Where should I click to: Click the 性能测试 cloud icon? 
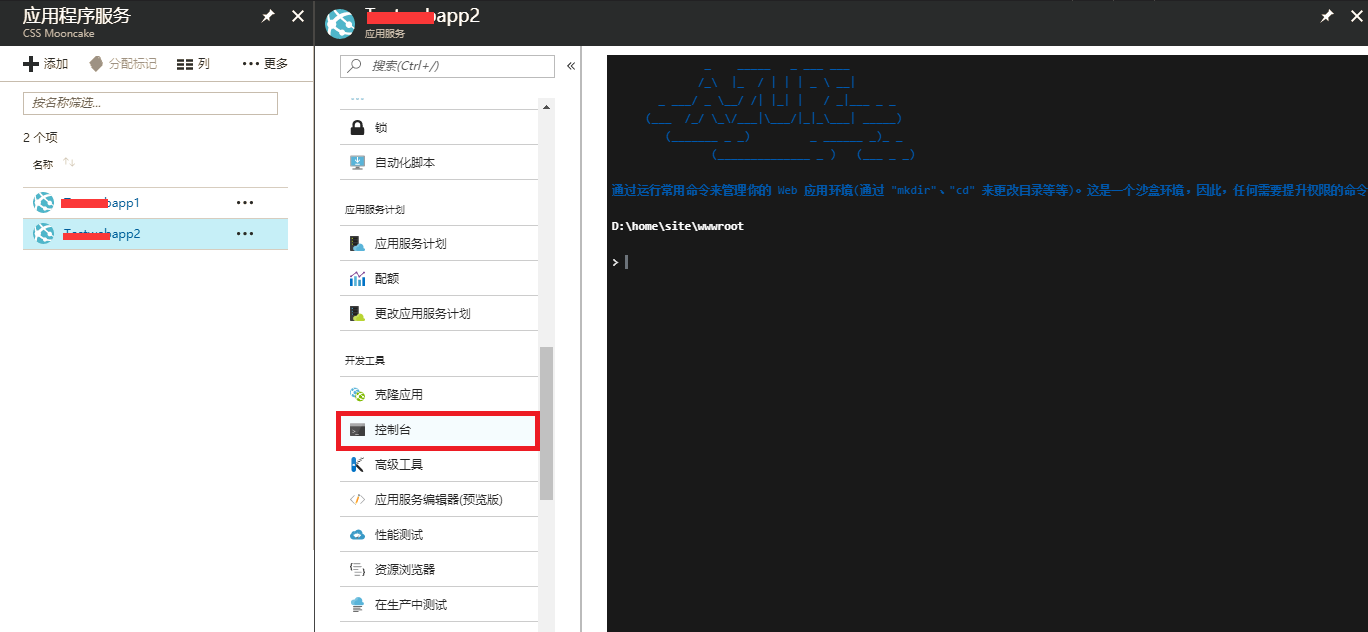click(357, 535)
